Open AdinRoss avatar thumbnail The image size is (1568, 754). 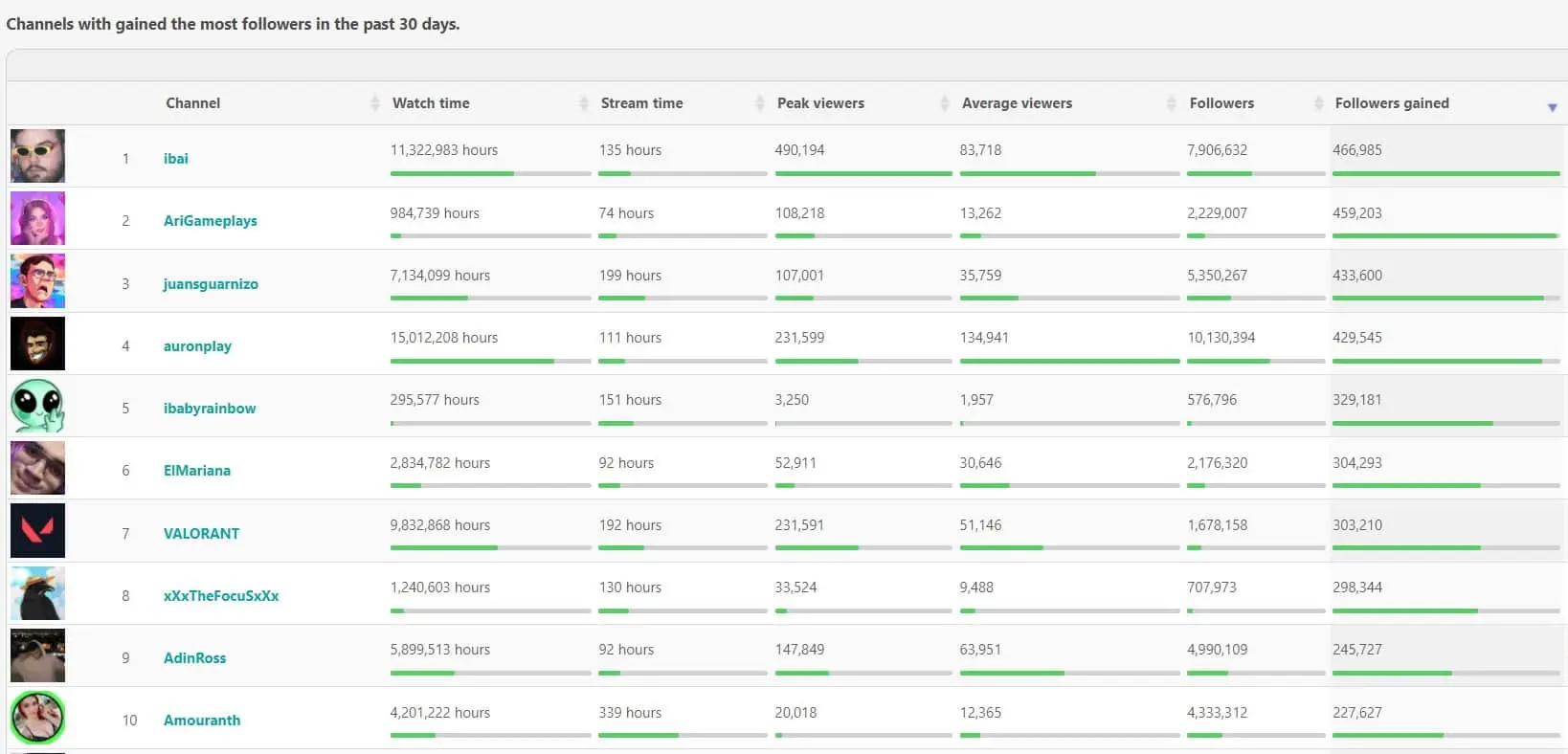pos(37,655)
